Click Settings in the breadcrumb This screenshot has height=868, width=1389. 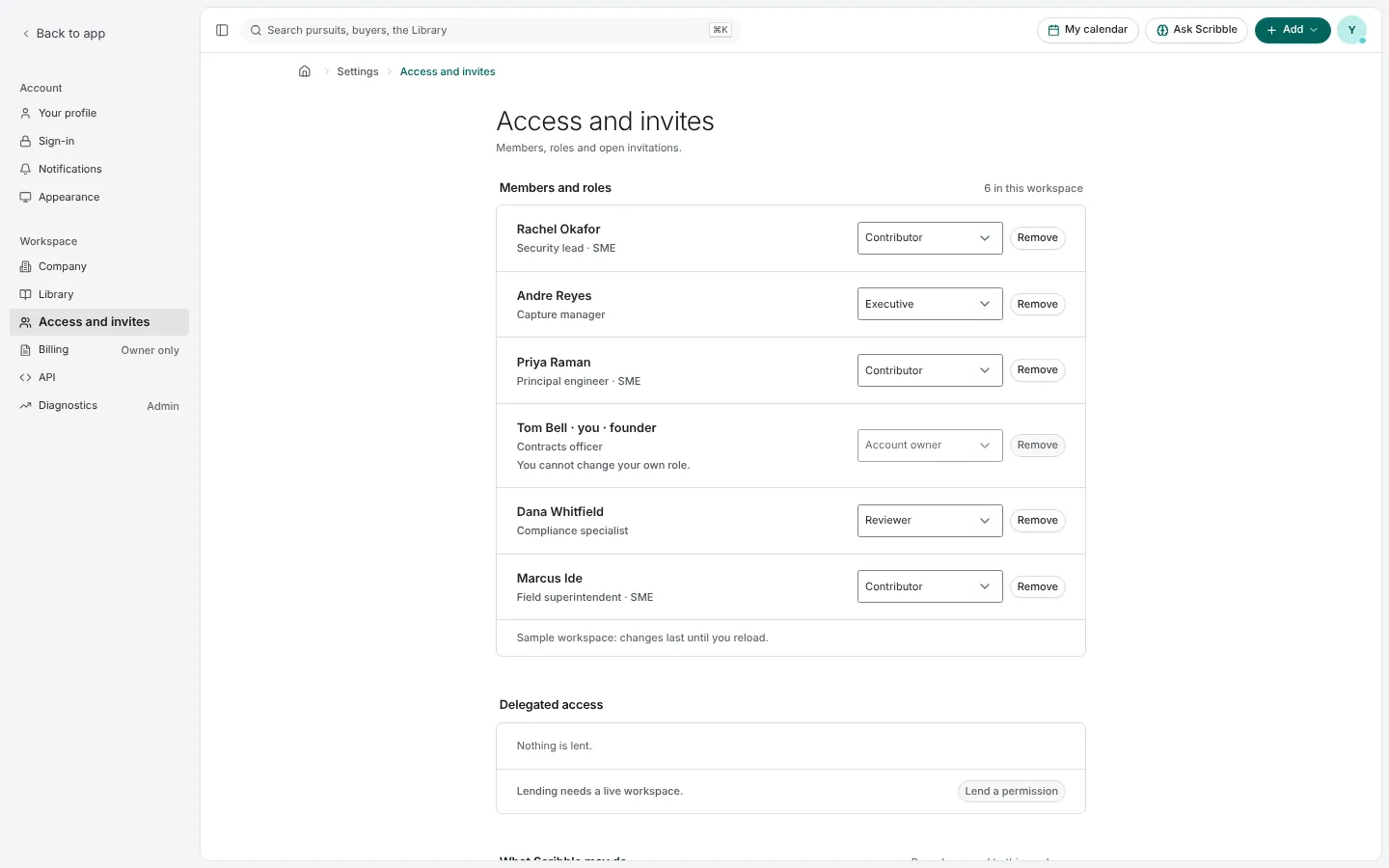(x=358, y=71)
